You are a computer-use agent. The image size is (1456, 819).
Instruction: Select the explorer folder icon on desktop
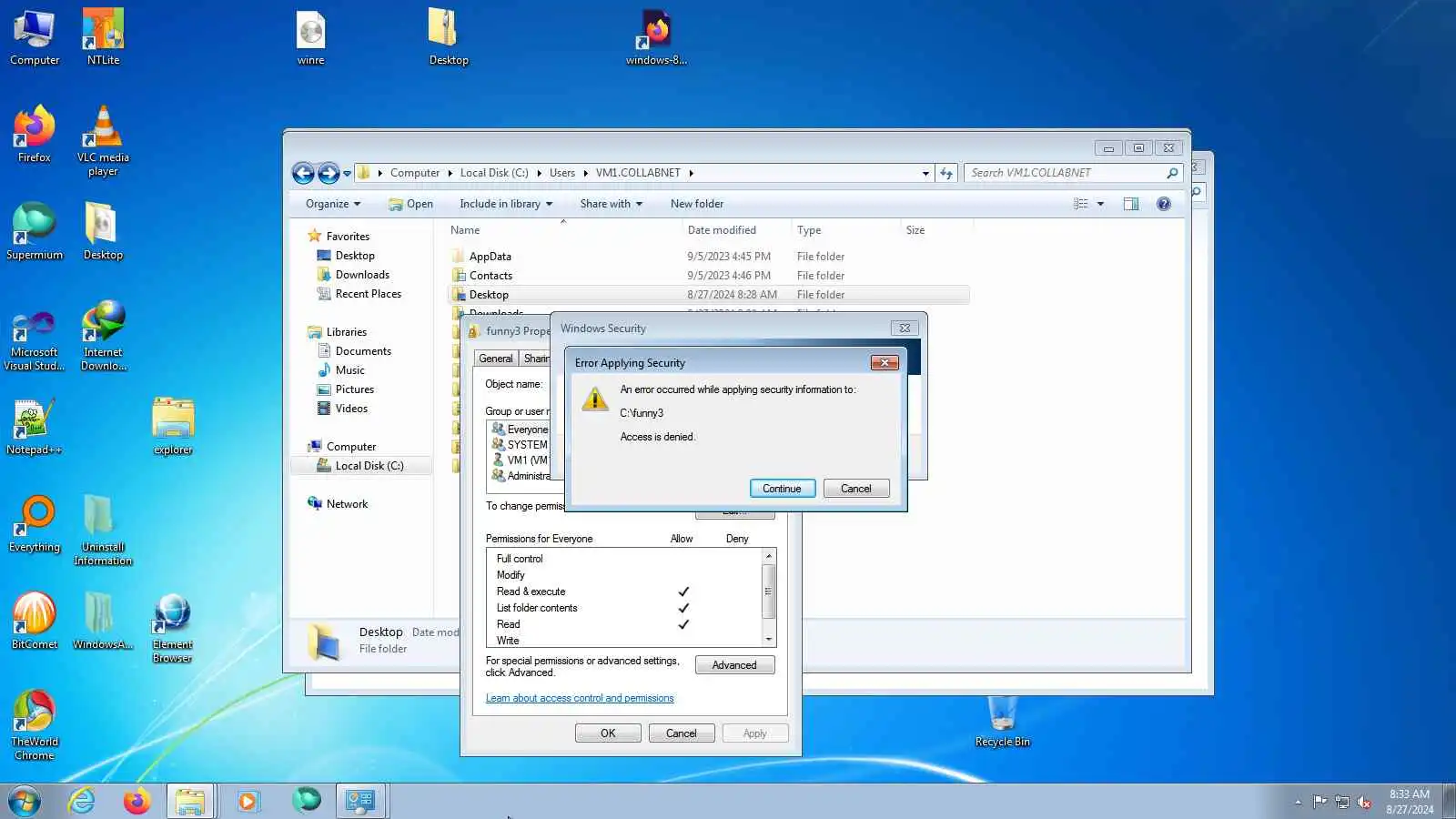(x=173, y=426)
